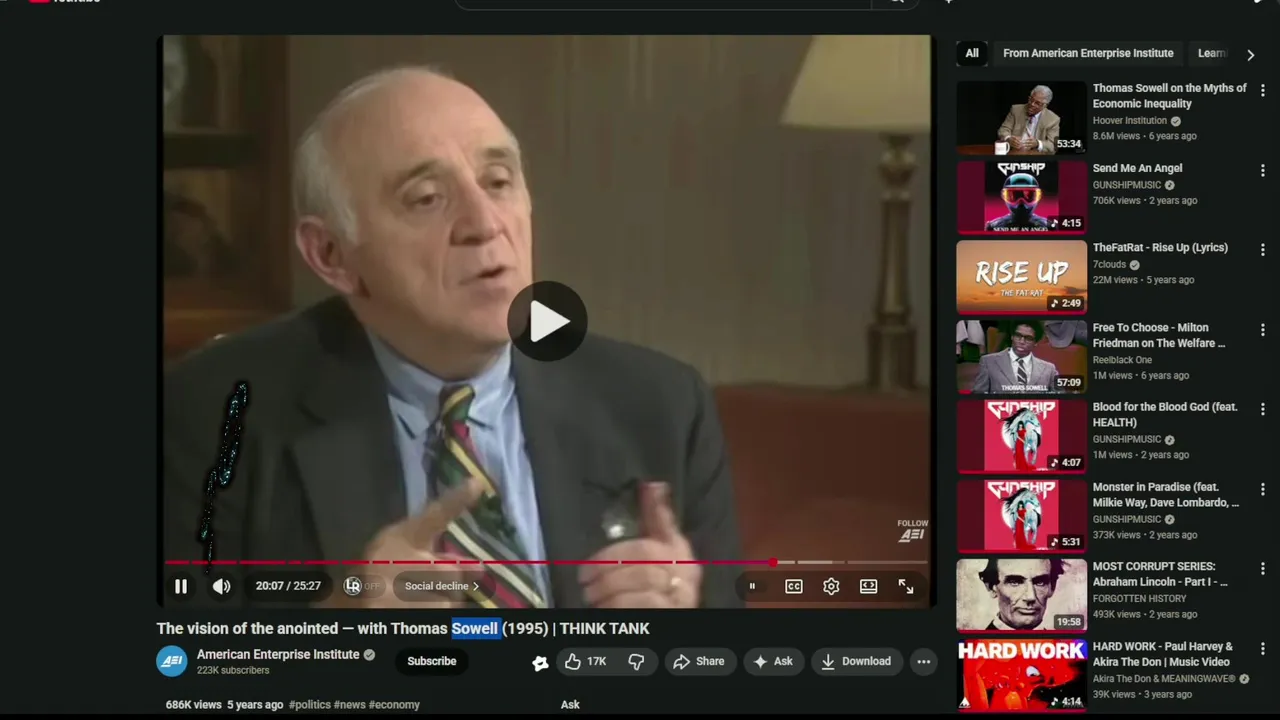
Task: Open player settings gear
Action: click(x=831, y=587)
